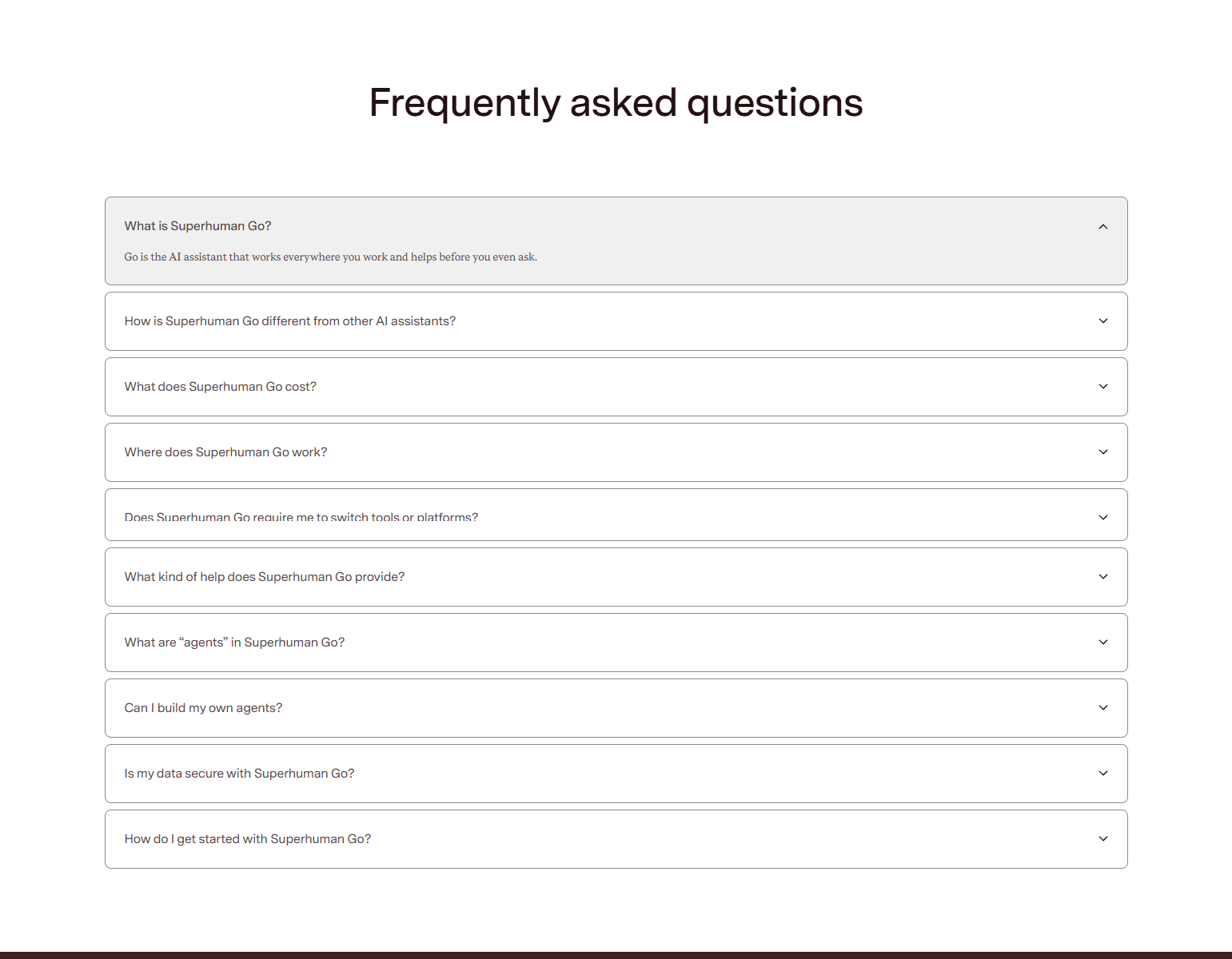The height and width of the screenshot is (959, 1232).
Task: Expand "What are agents in Superhuman Go?"
Action: (x=616, y=642)
